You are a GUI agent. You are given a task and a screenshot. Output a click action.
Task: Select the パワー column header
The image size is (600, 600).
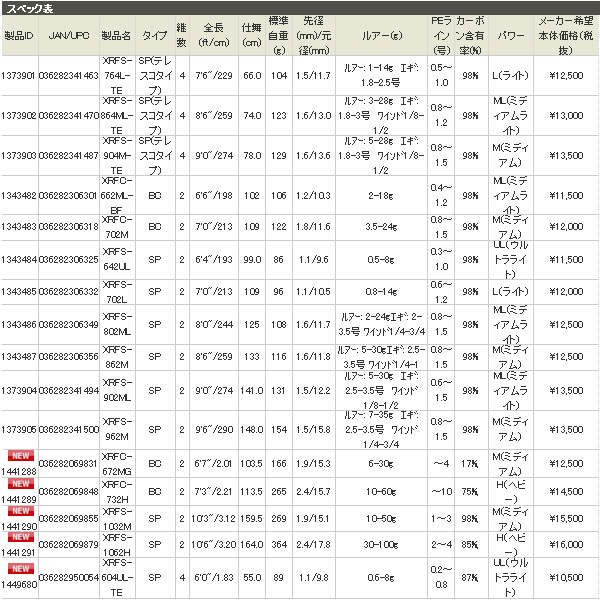(510, 36)
